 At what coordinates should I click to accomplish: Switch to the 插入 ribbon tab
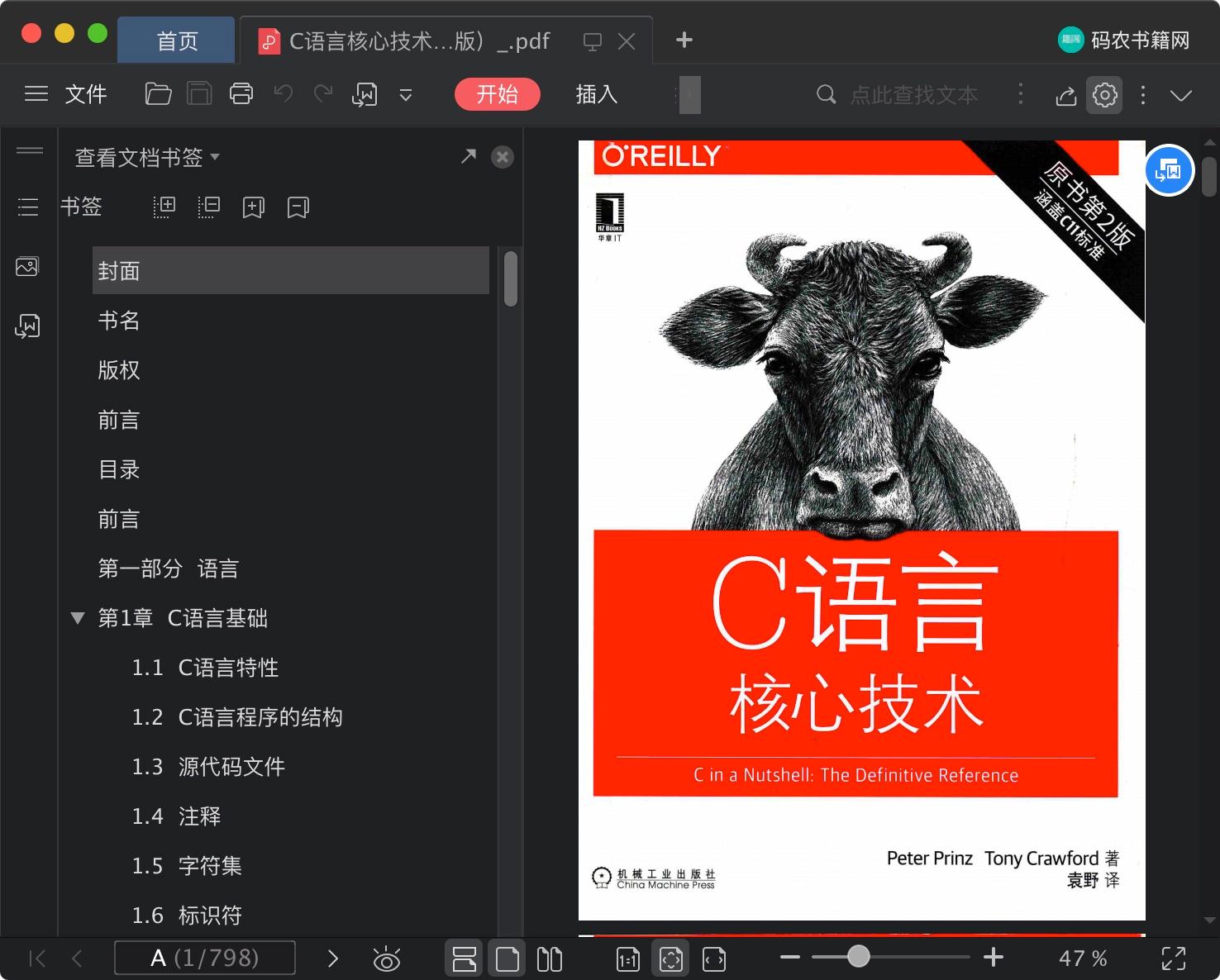pyautogui.click(x=597, y=94)
